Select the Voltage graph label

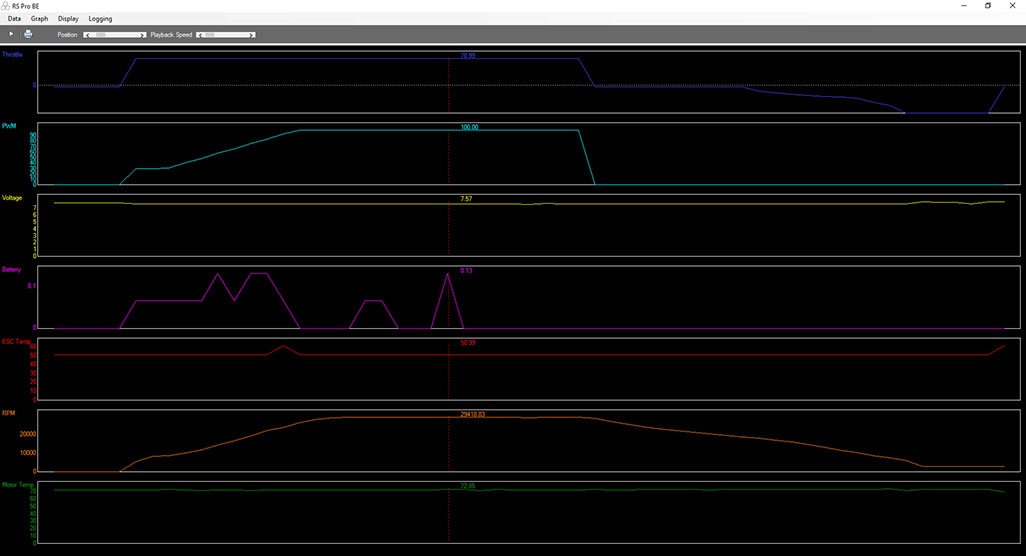pyautogui.click(x=12, y=198)
